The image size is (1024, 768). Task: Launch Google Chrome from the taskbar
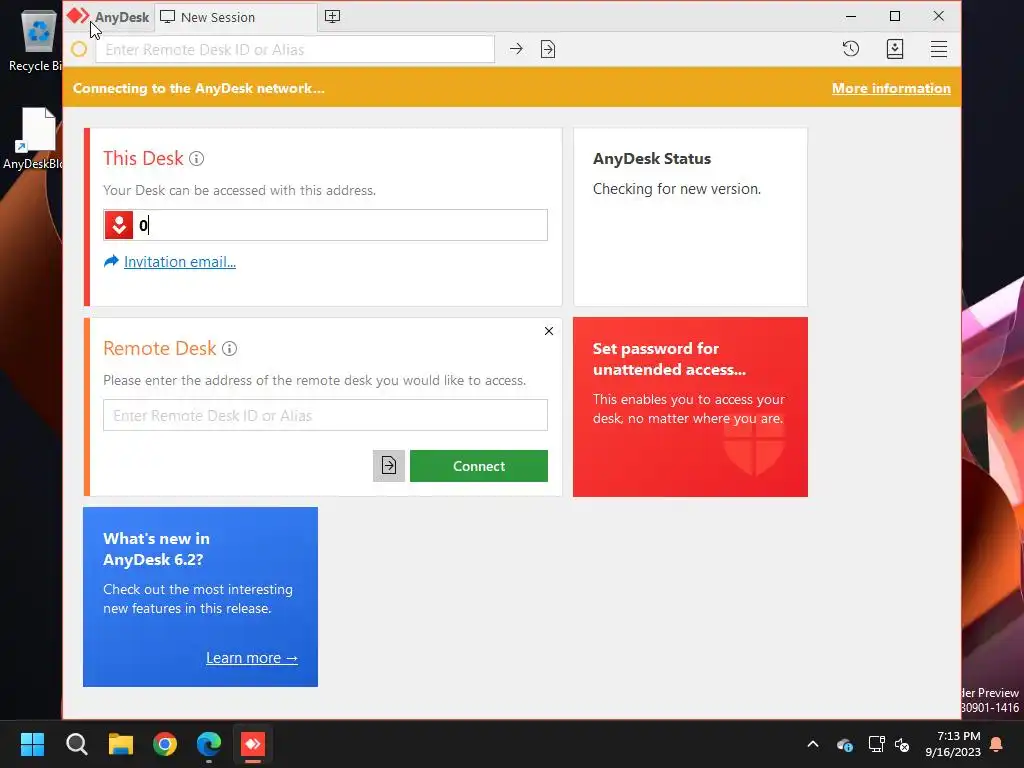pyautogui.click(x=165, y=744)
